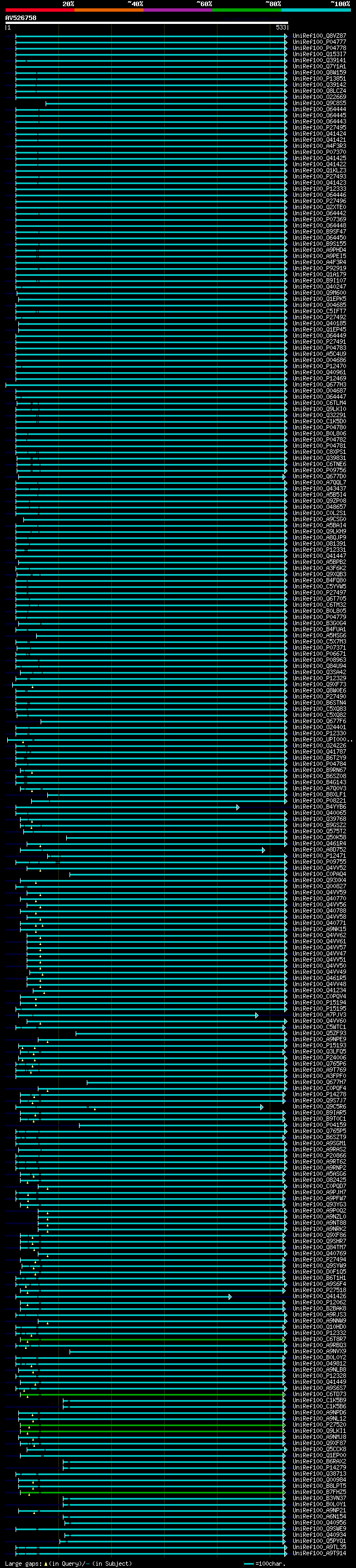Select the UniRef100_A9TL35 label
356x1568 pixels.
319,1547
